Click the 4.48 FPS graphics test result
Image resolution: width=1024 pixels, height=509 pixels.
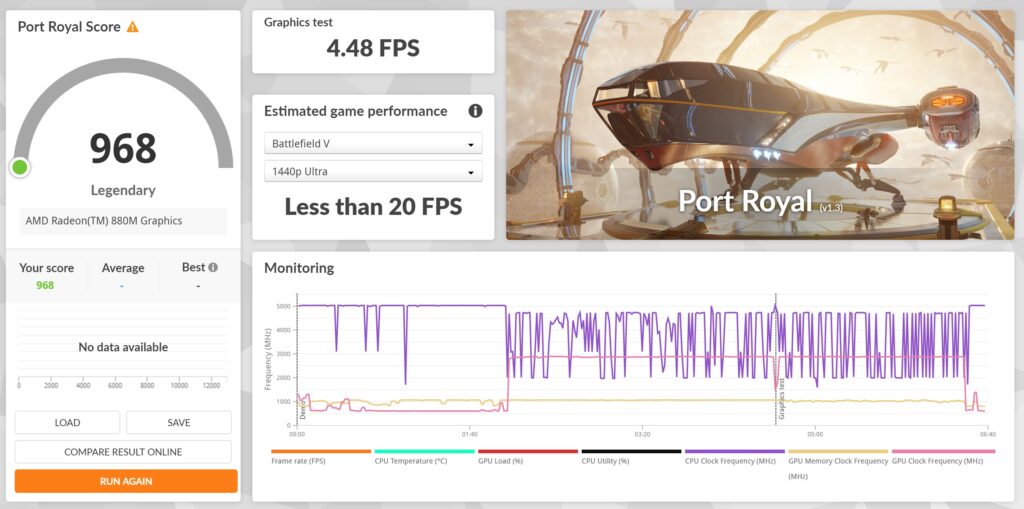pyautogui.click(x=373, y=48)
